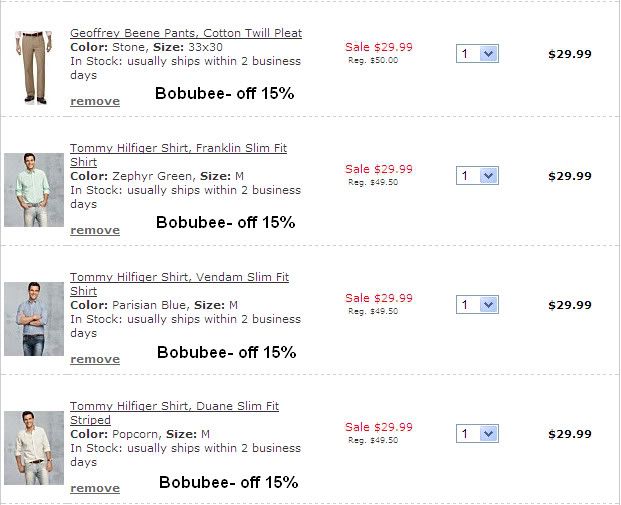The height and width of the screenshot is (505, 621).
Task: Remove Geoffrey Beene Pants from cart
Action: pyautogui.click(x=95, y=101)
